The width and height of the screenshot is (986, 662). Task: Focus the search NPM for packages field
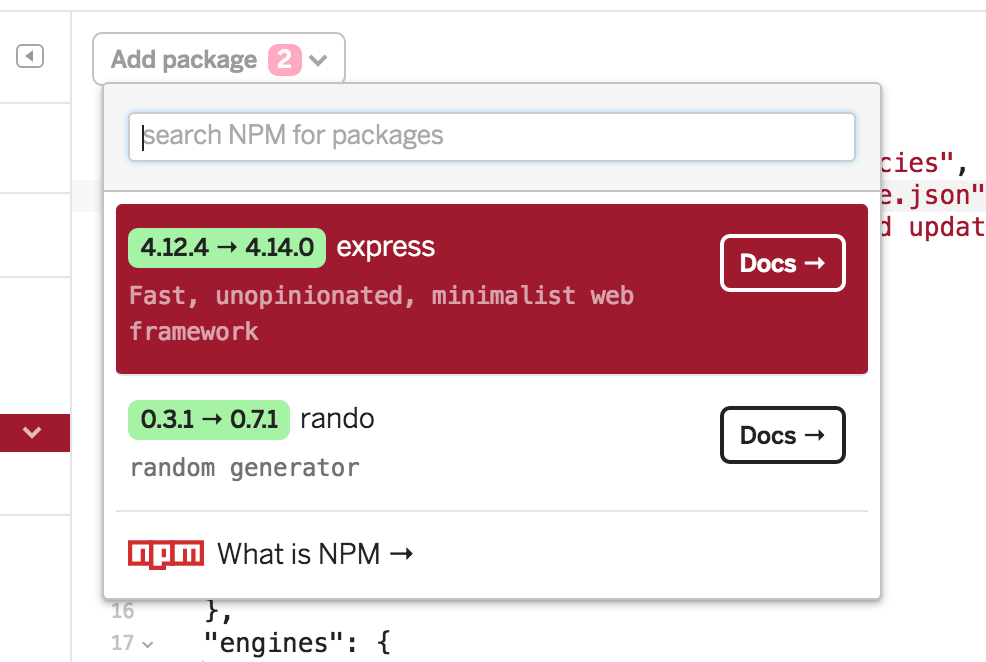pyautogui.click(x=492, y=136)
